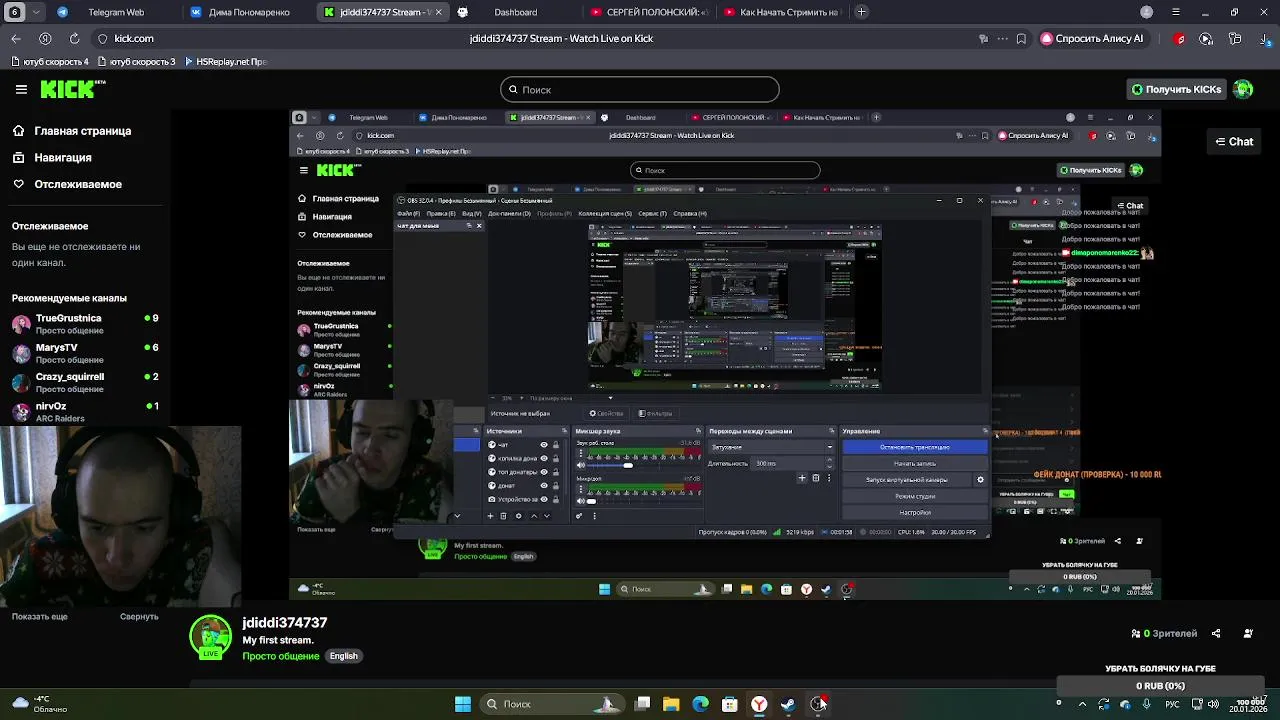Switch to Как Начать Стримить tab
This screenshot has width=1280, height=720.
coord(782,12)
